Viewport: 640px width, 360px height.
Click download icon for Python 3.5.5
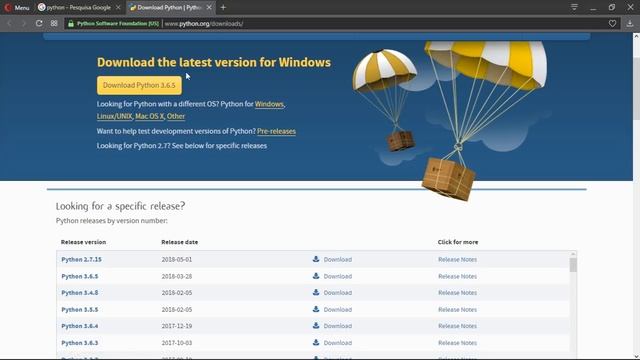point(316,309)
